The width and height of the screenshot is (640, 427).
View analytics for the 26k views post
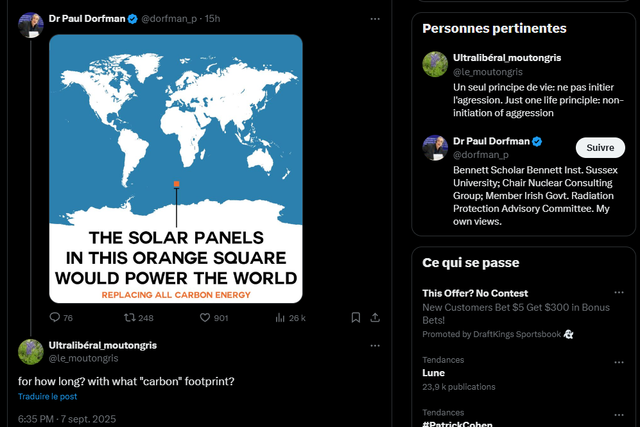[x=281, y=318]
